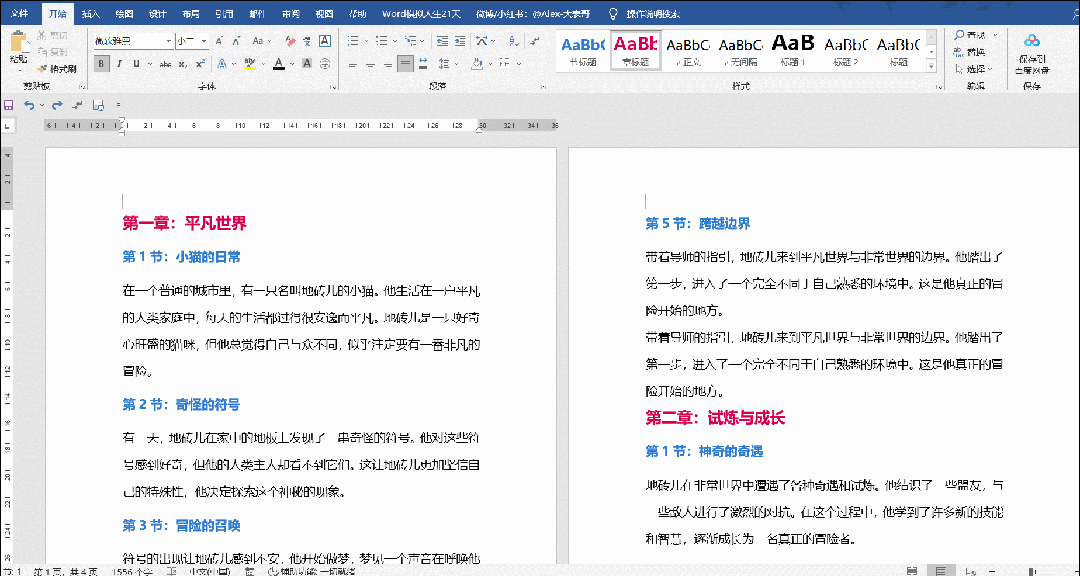Switch to the 插入 ribbon tab
The height and width of the screenshot is (576, 1080).
click(90, 13)
